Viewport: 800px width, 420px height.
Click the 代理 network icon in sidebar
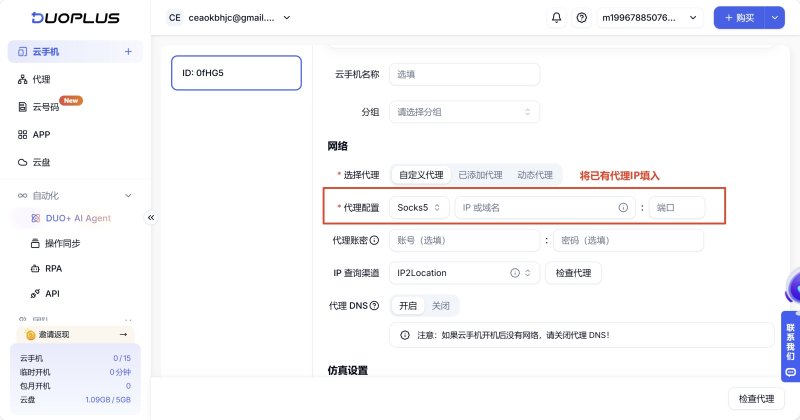pos(22,79)
